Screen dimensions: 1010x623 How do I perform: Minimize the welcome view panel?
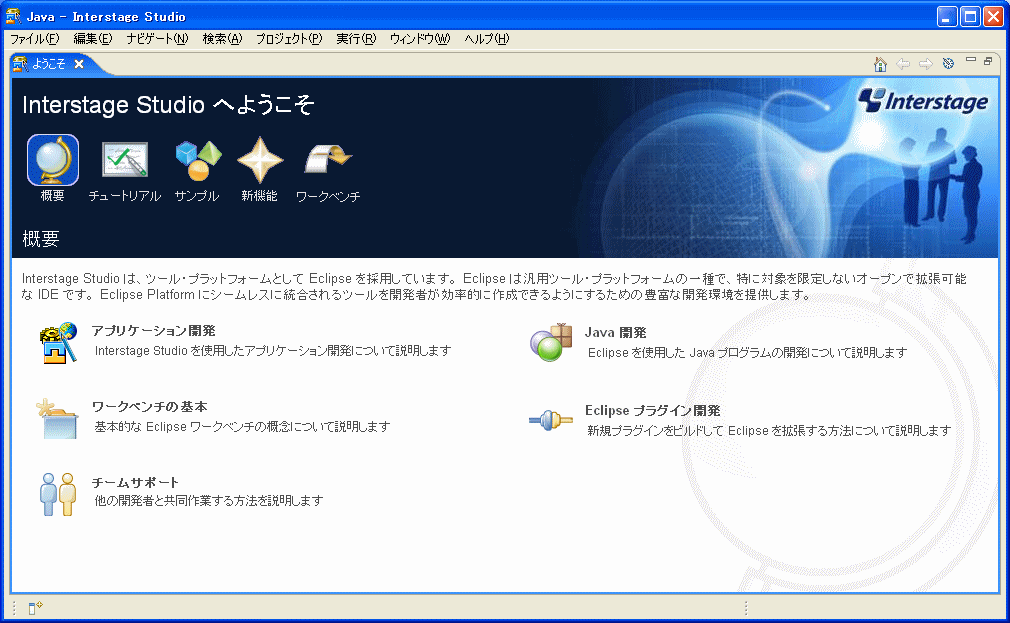pos(971,59)
